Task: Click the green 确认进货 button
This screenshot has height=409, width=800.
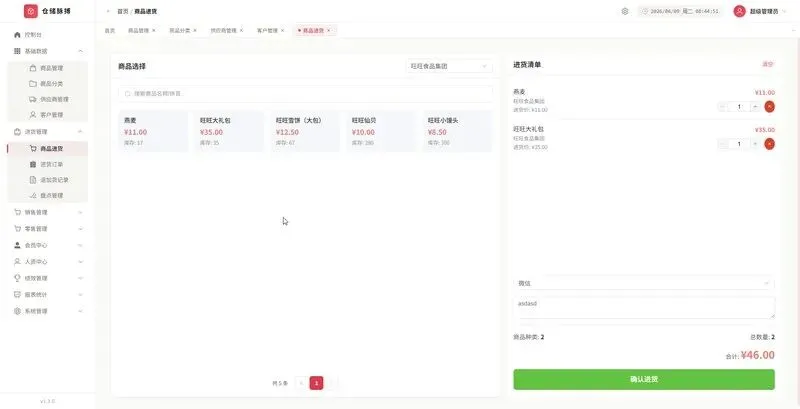Action: click(644, 379)
